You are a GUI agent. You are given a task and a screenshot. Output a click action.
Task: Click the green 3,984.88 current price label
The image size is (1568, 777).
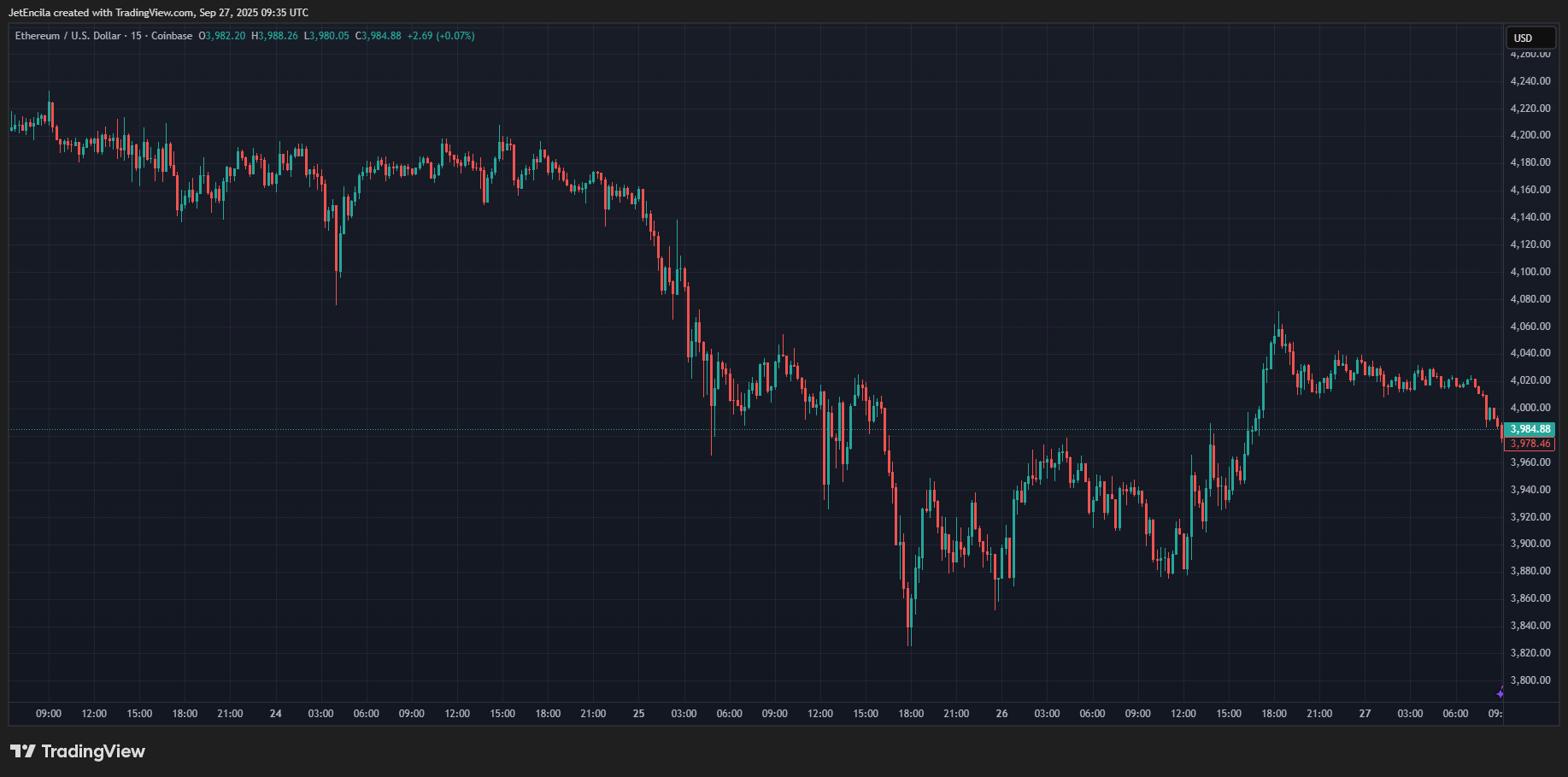[x=1530, y=429]
